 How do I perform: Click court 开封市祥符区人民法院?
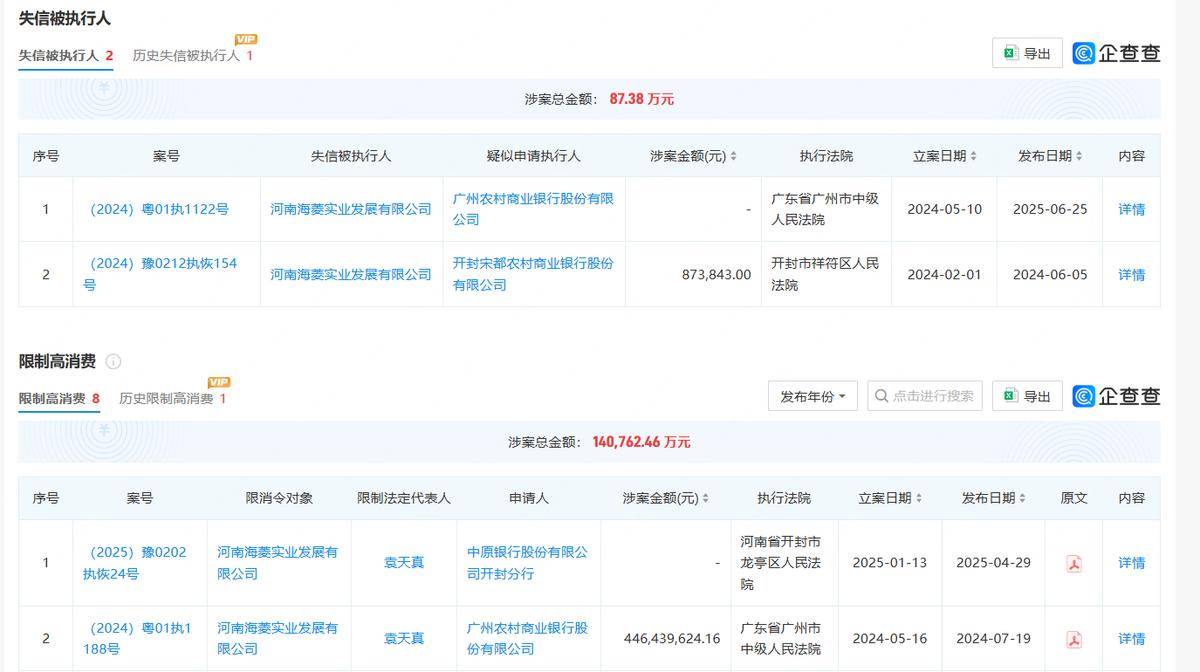[825, 274]
